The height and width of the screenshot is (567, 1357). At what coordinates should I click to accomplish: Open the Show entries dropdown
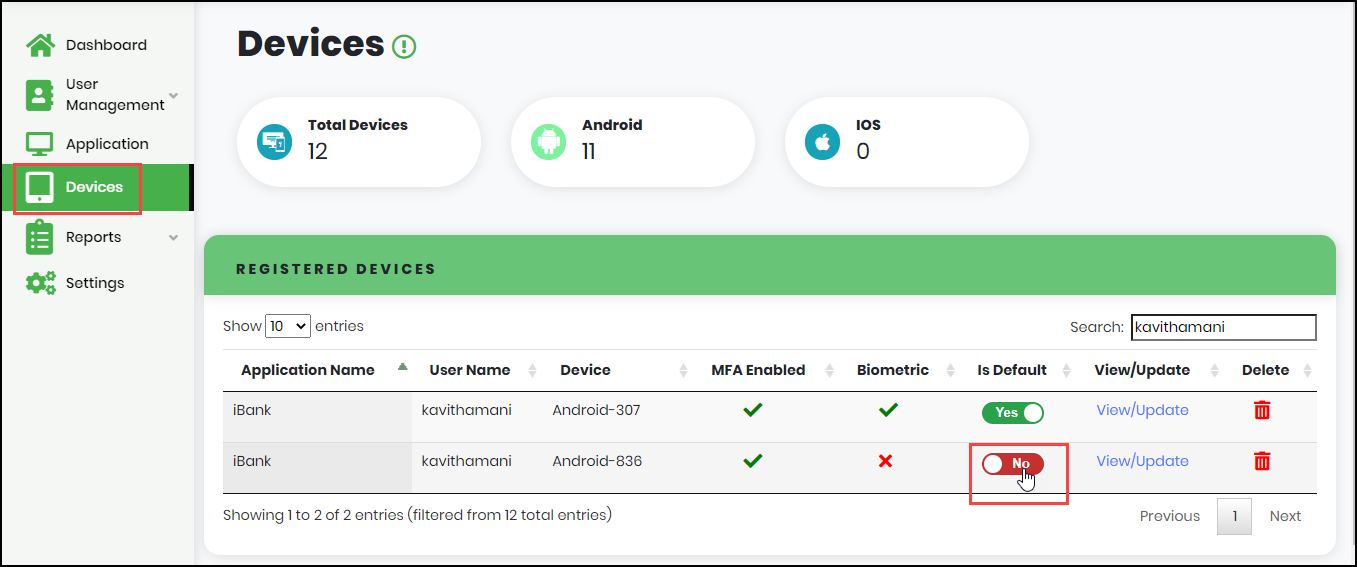[x=288, y=326]
